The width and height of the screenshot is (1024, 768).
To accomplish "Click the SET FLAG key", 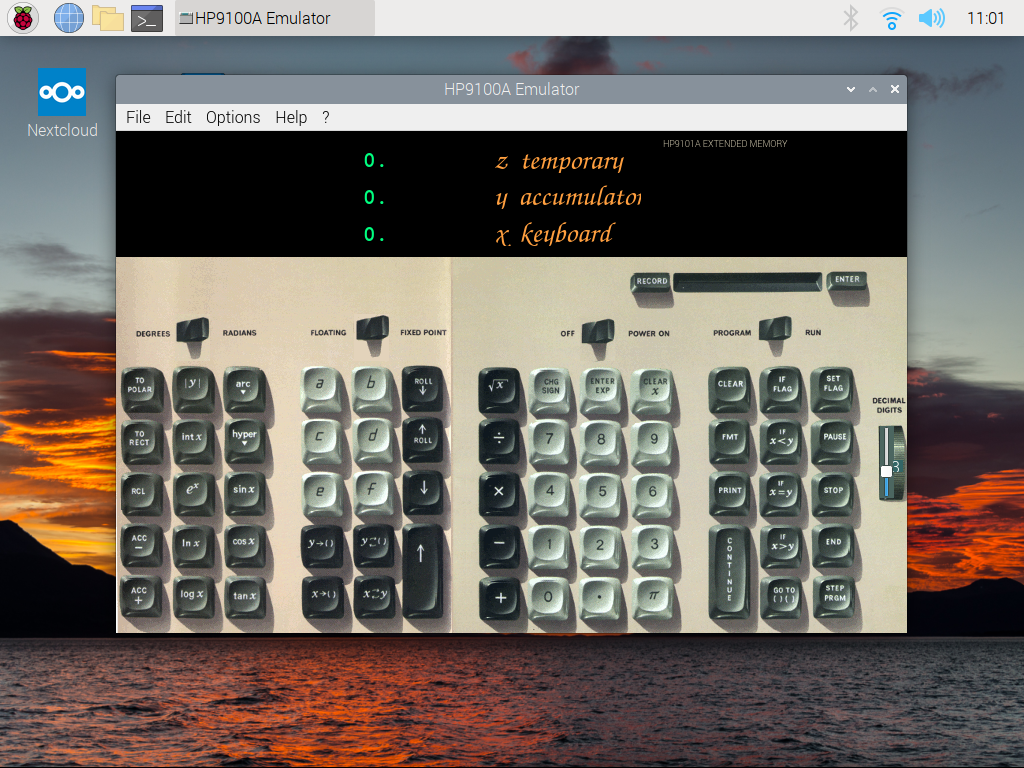I will pos(833,387).
